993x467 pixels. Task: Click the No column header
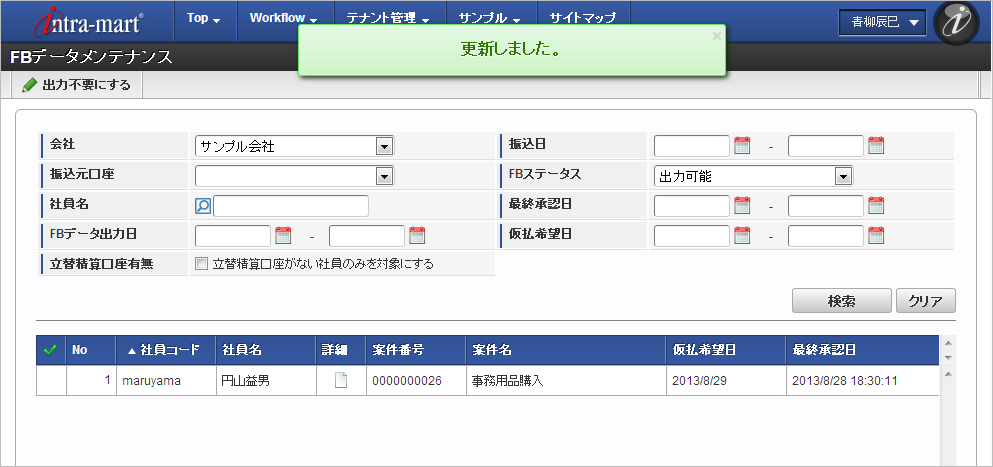(x=91, y=350)
